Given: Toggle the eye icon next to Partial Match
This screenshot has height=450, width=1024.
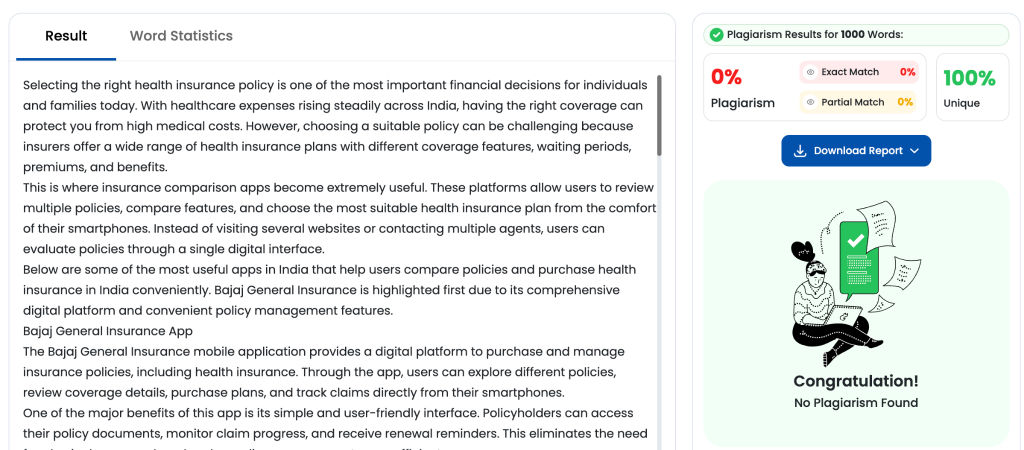Looking at the screenshot, I should point(810,102).
